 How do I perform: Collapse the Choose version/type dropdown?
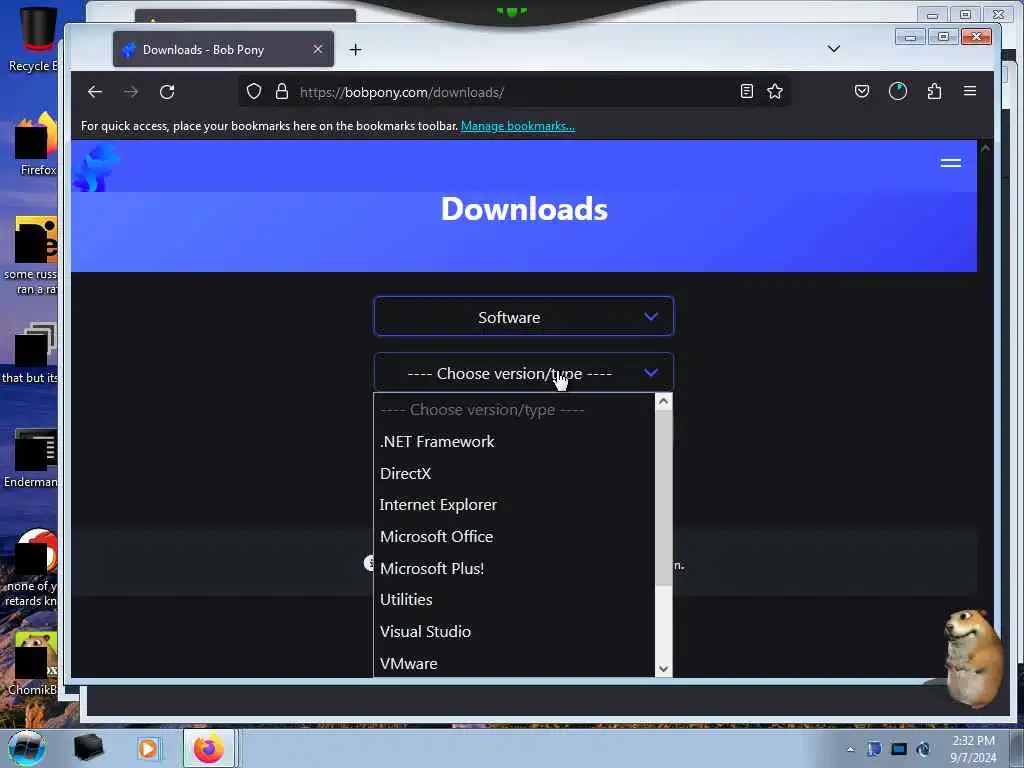[524, 373]
